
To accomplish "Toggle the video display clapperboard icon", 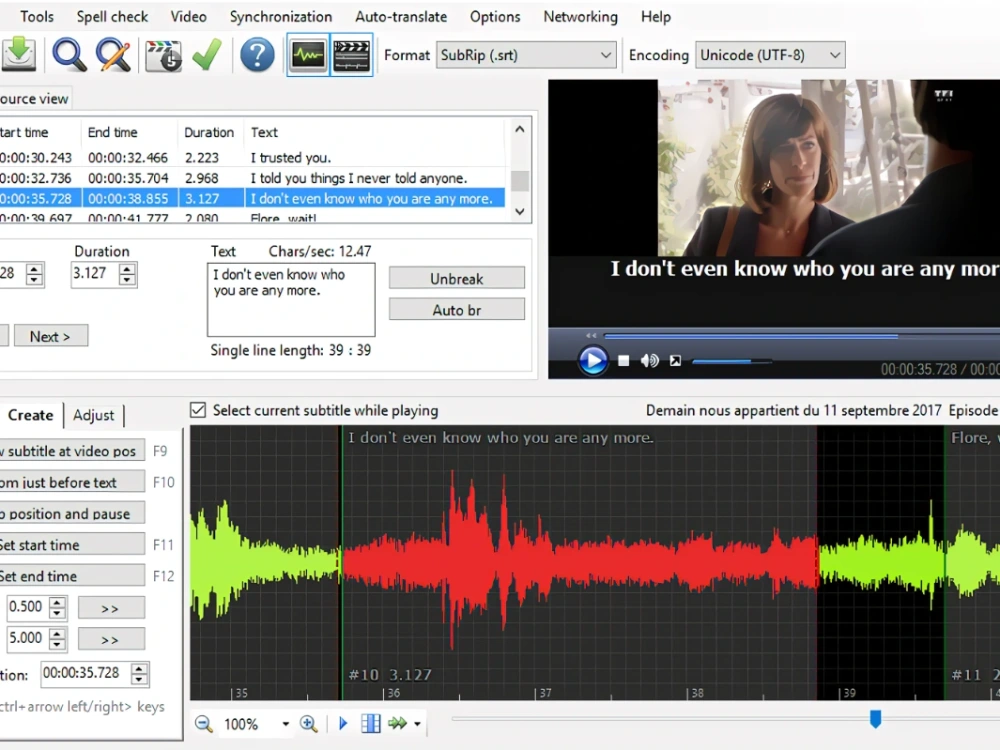I will [352, 55].
